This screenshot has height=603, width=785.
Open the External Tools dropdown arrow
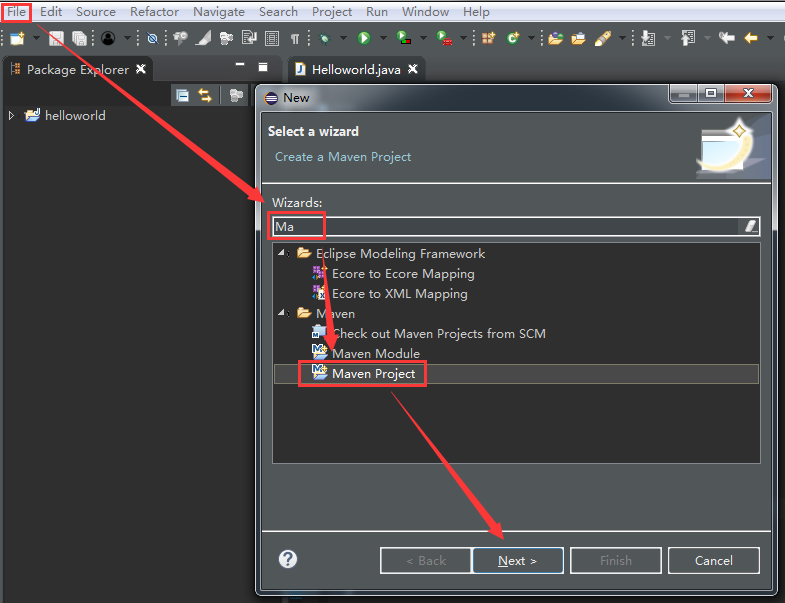coord(463,38)
